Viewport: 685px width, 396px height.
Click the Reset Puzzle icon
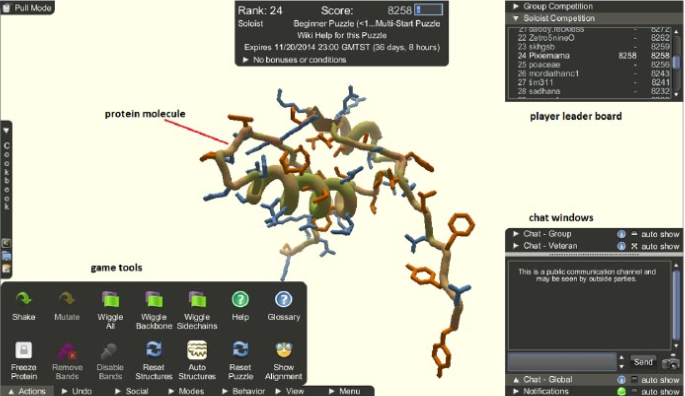point(240,350)
